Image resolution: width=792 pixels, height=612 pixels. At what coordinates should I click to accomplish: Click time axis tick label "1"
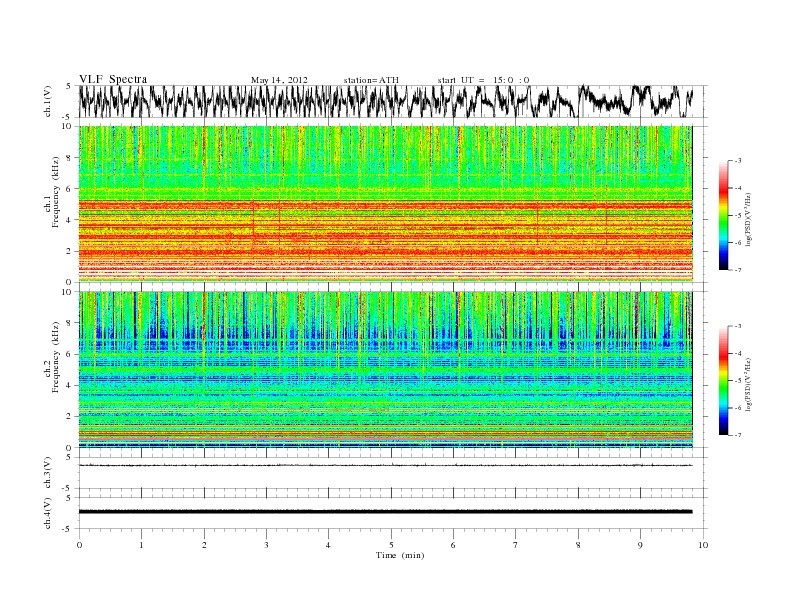point(141,545)
